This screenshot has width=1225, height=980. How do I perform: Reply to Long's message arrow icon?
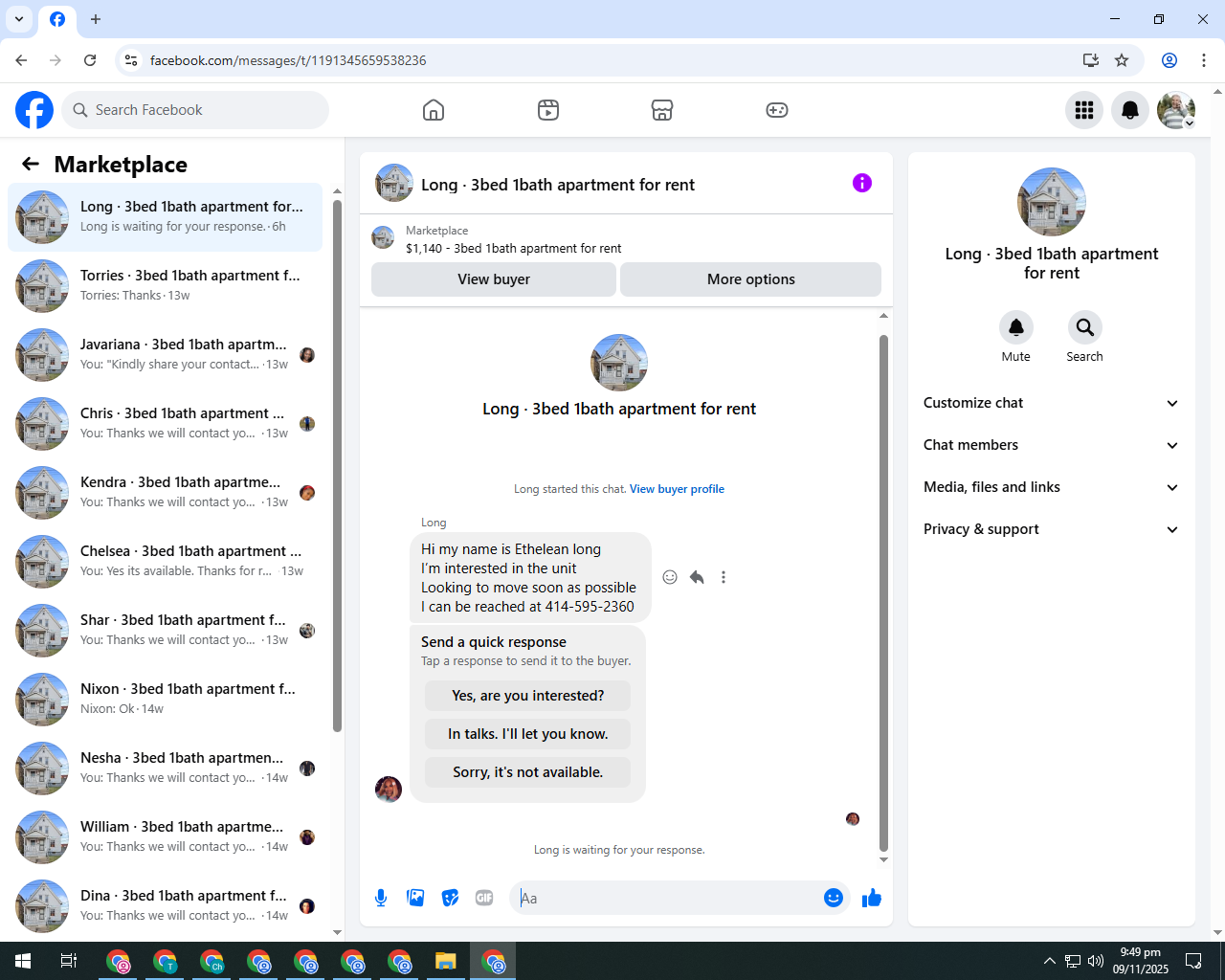pos(697,577)
